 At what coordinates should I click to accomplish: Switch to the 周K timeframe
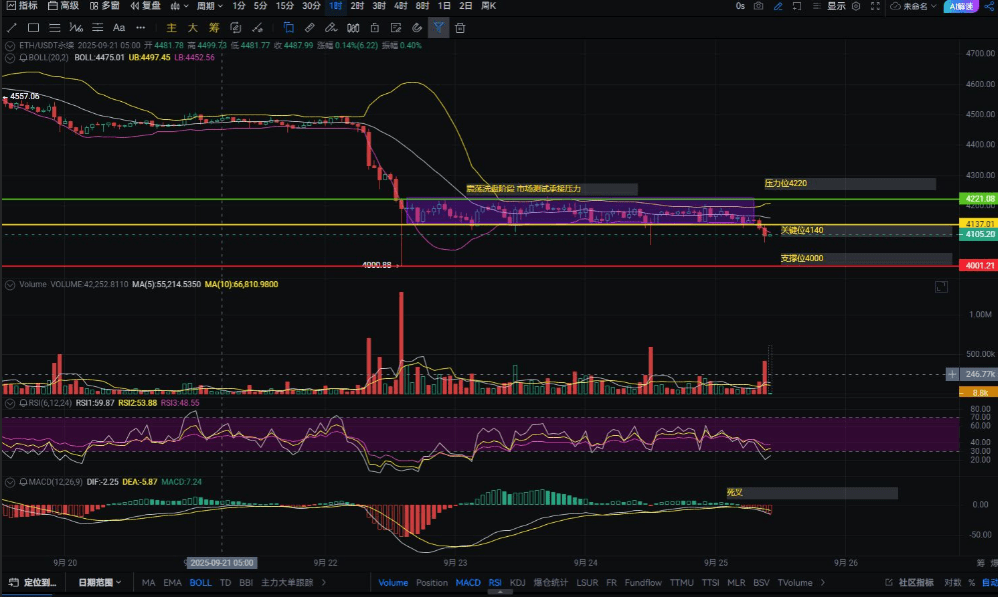[489, 6]
